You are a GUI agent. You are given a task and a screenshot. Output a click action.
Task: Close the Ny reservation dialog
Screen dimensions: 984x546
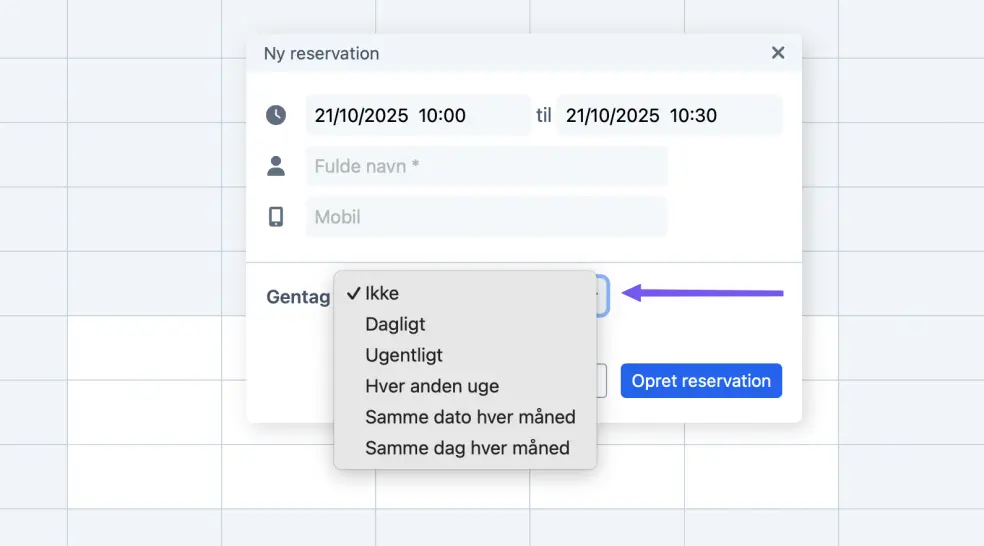(x=778, y=53)
